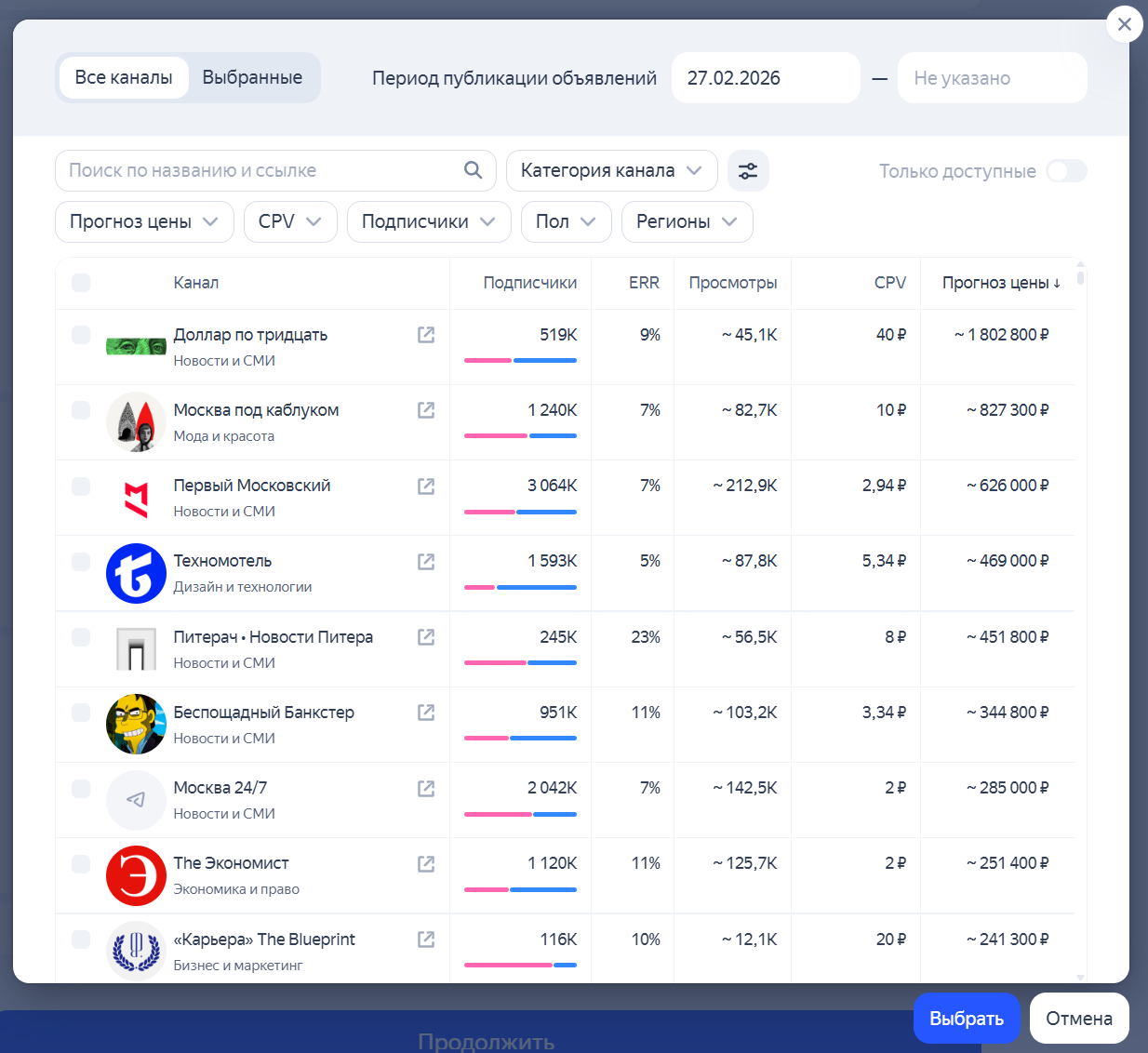Click the search magnifier icon

[473, 170]
